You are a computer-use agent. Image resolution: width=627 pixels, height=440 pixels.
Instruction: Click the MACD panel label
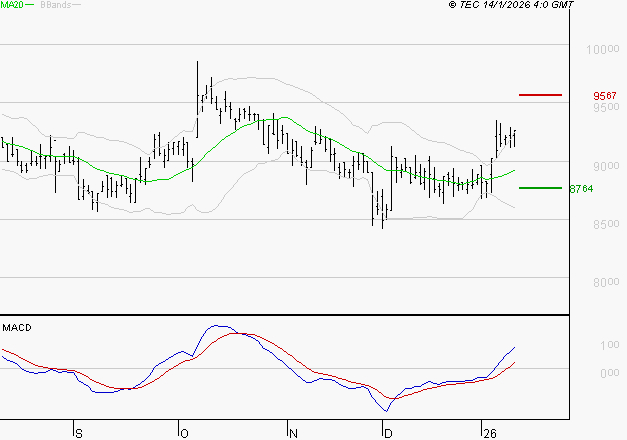(x=17, y=328)
